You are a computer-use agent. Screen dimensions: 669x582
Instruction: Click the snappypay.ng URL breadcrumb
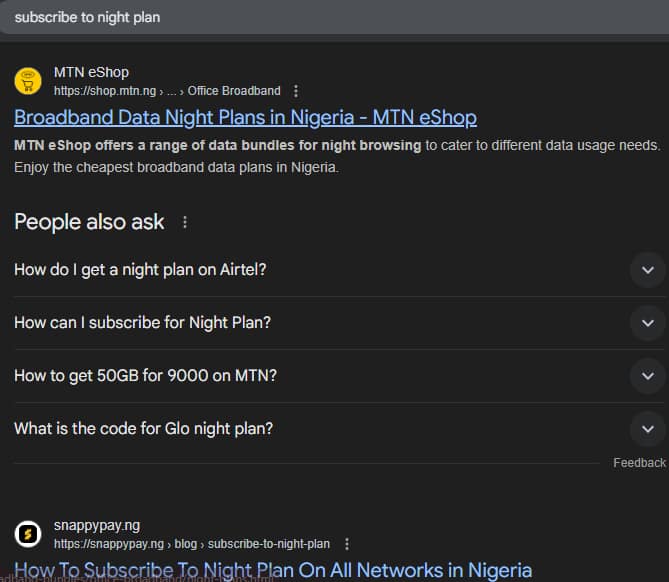tap(191, 544)
